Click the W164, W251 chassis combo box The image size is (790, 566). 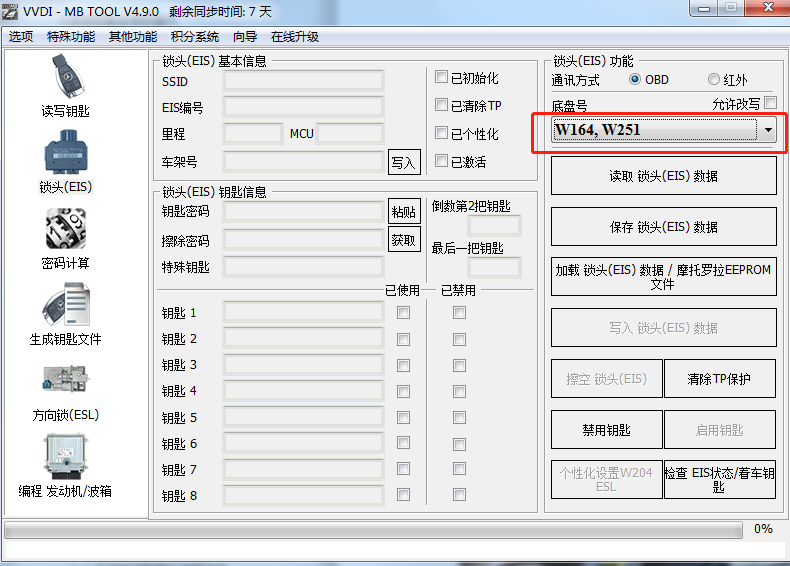(663, 131)
